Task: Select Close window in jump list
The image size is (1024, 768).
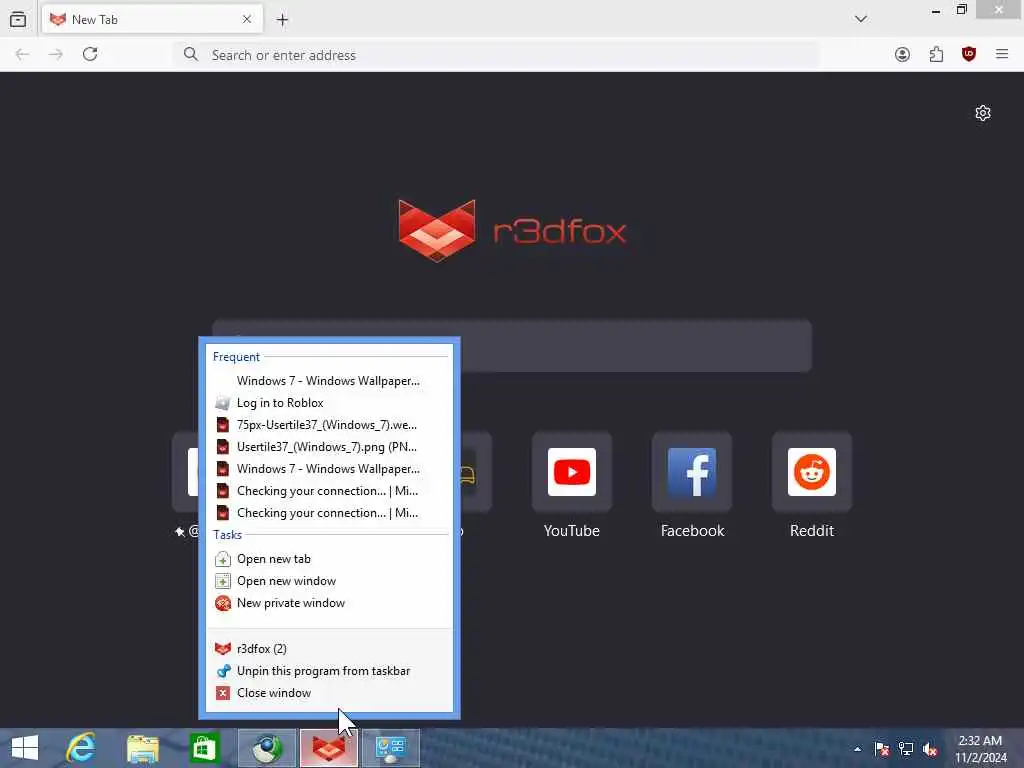Action: point(329,693)
